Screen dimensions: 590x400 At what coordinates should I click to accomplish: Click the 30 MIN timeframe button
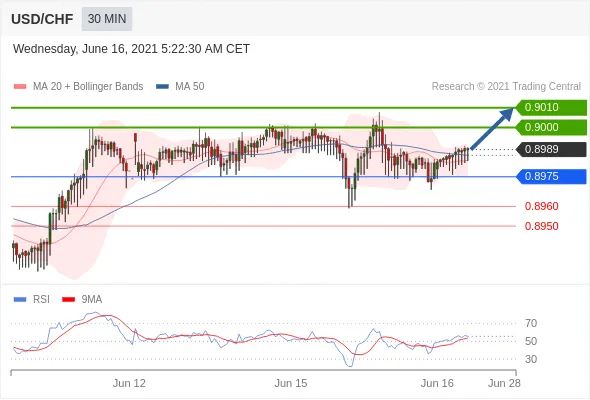(107, 18)
